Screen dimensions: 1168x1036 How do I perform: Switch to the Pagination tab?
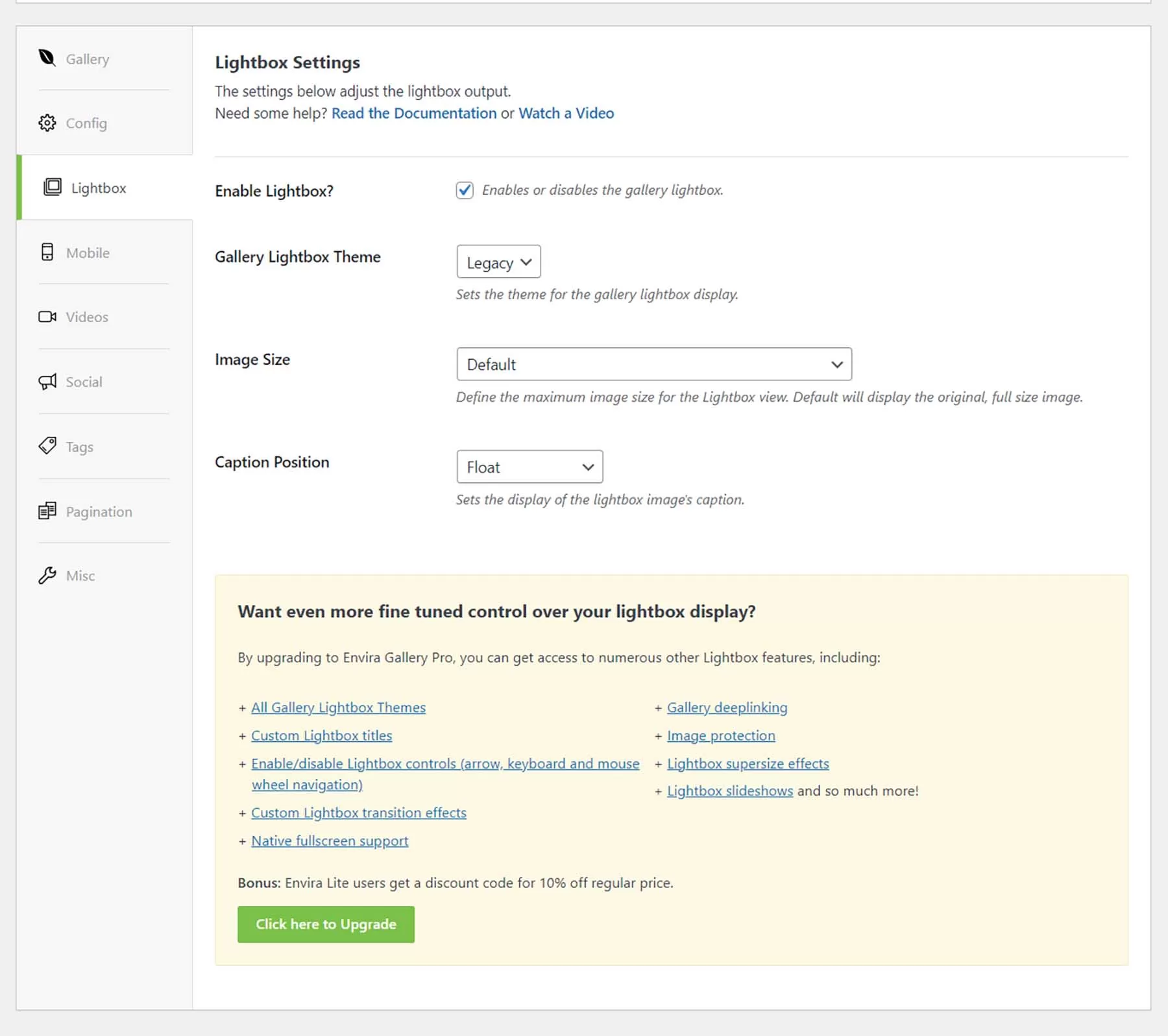pyautogui.click(x=99, y=512)
